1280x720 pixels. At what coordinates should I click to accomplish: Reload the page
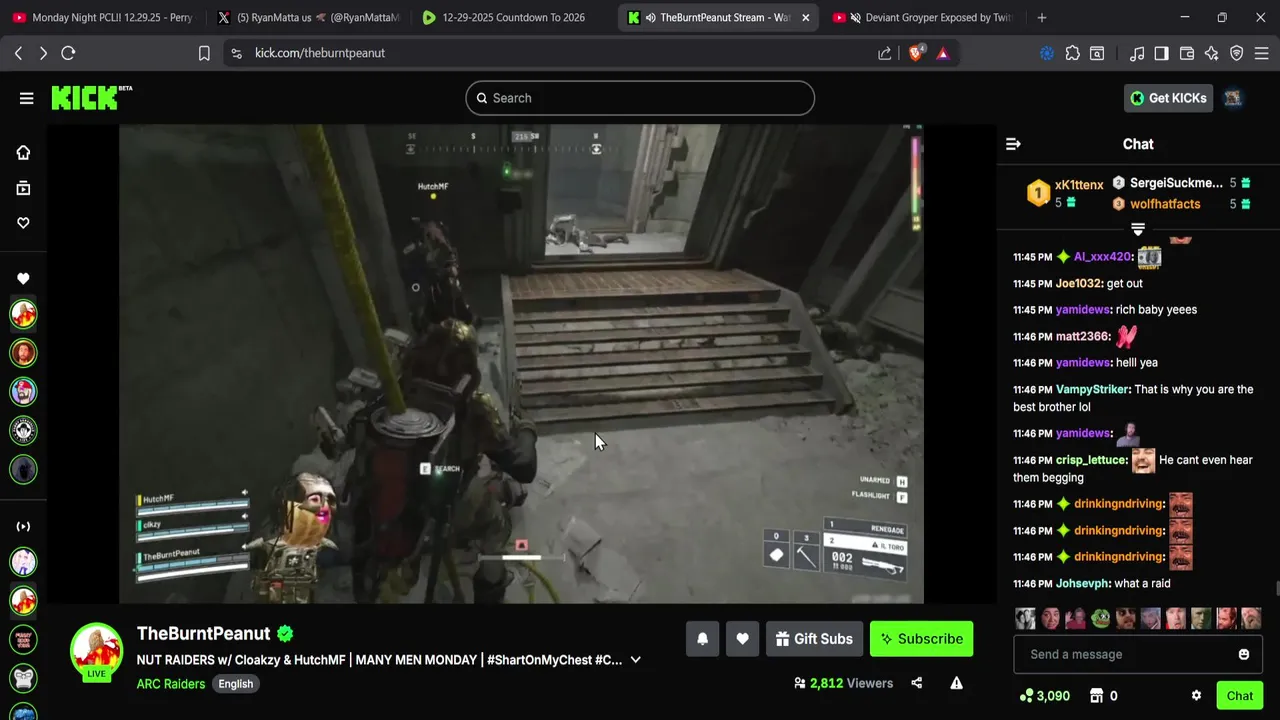point(68,53)
